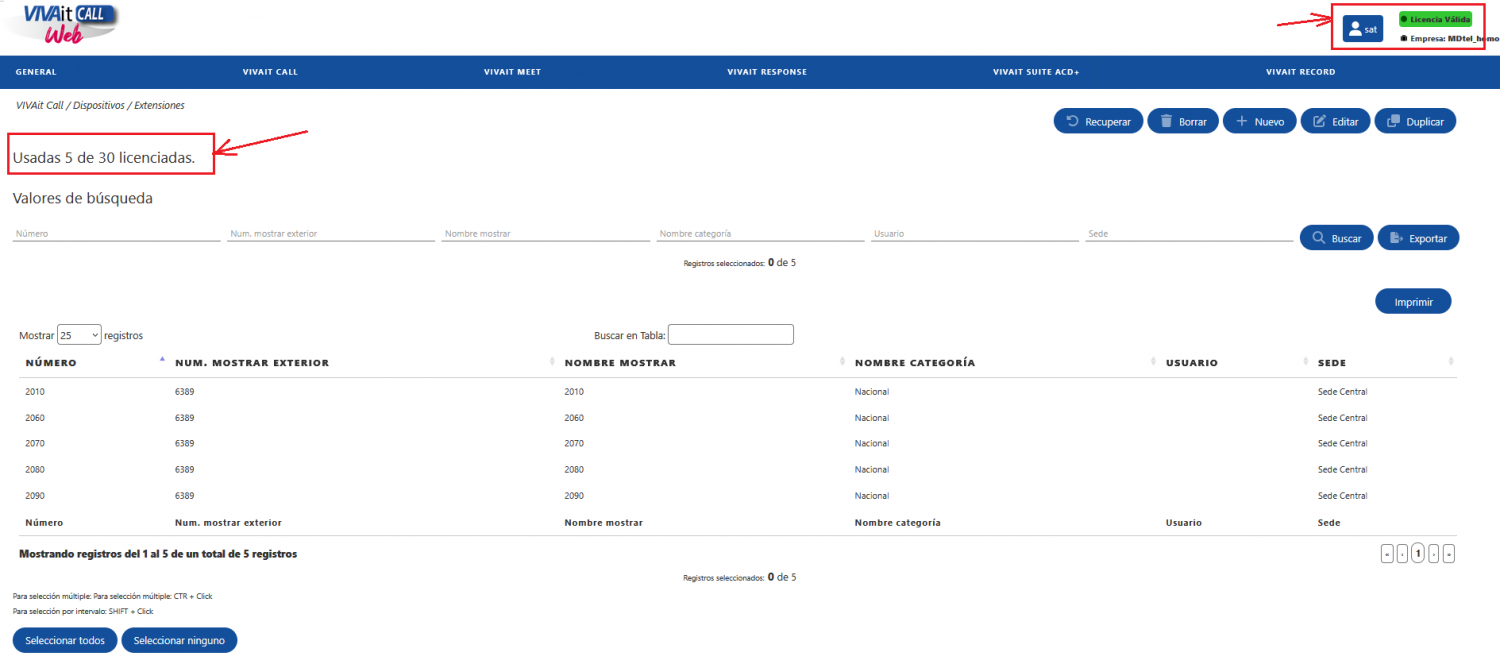Click the breadcrumb VIVAit Call / Dispositivos / Extensiones
Image resolution: width=1500 pixels, height=664 pixels.
pos(100,105)
